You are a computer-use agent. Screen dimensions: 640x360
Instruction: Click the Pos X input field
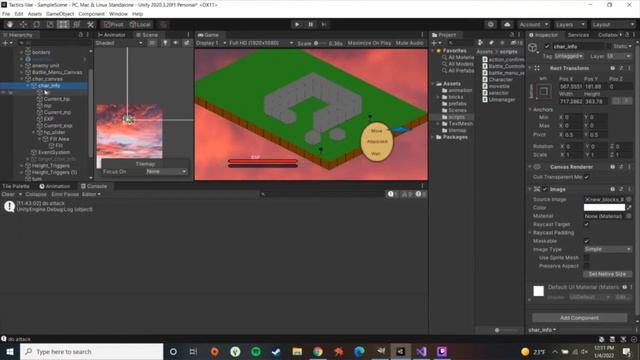(570, 87)
